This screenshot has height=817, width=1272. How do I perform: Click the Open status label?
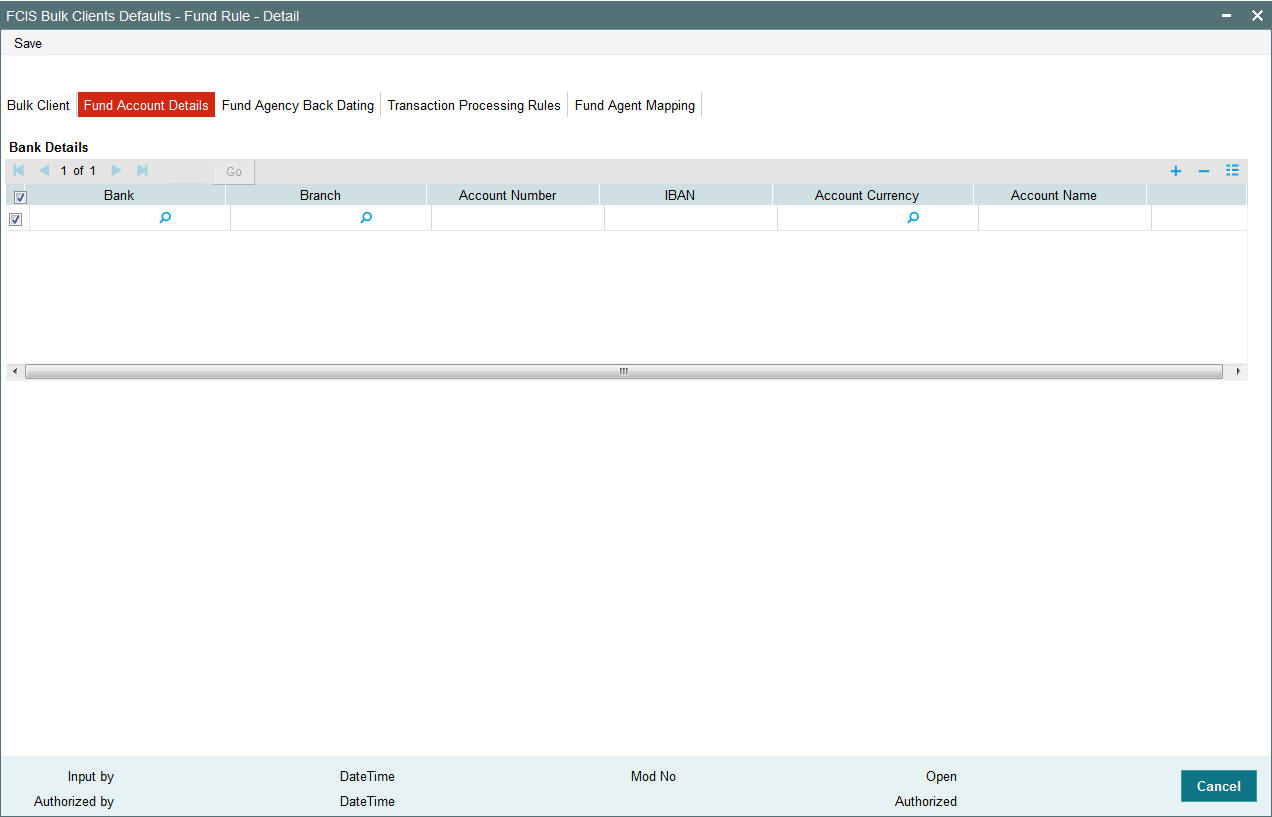click(x=941, y=776)
